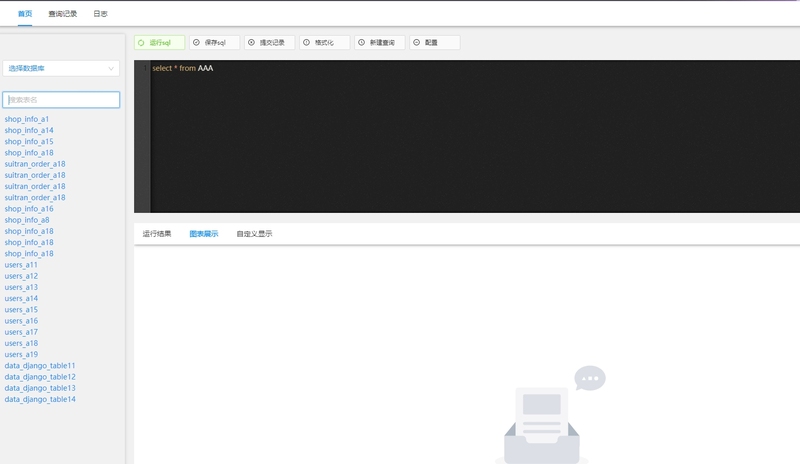Create a new query via 新建查询
This screenshot has width=800, height=464.
coord(380,42)
